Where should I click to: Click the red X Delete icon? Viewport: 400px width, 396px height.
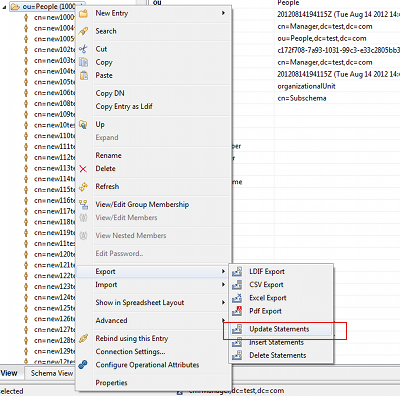(x=83, y=169)
